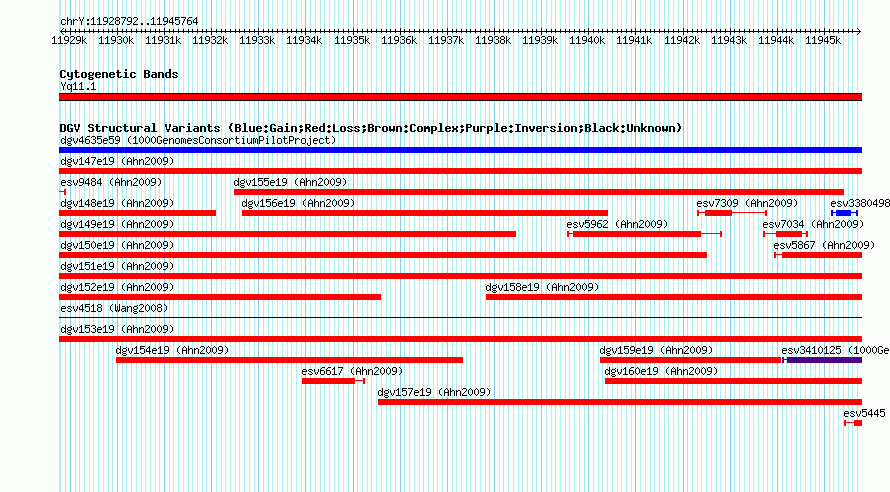Click the 11935k ruler tick label
Viewport: 890px width, 492px height.
pyautogui.click(x=351, y=40)
